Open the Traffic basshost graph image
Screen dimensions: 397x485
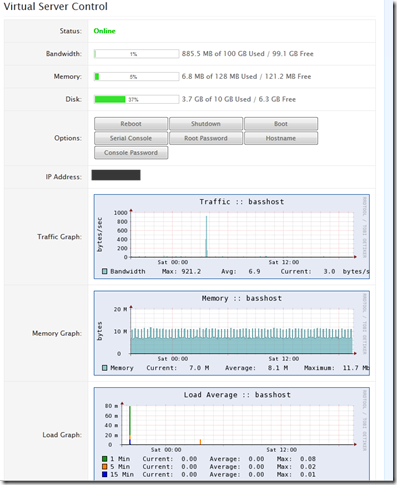click(x=232, y=237)
